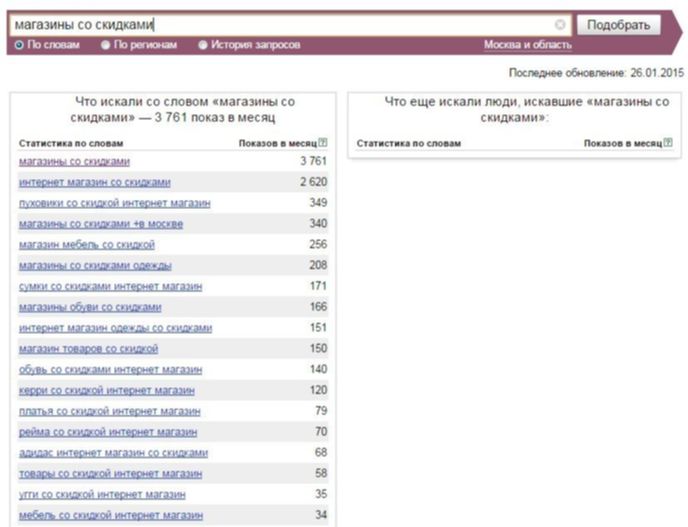Open "мебель со скидкой интернет магазин" link
Viewport: 688px width, 527px height.
click(111, 515)
